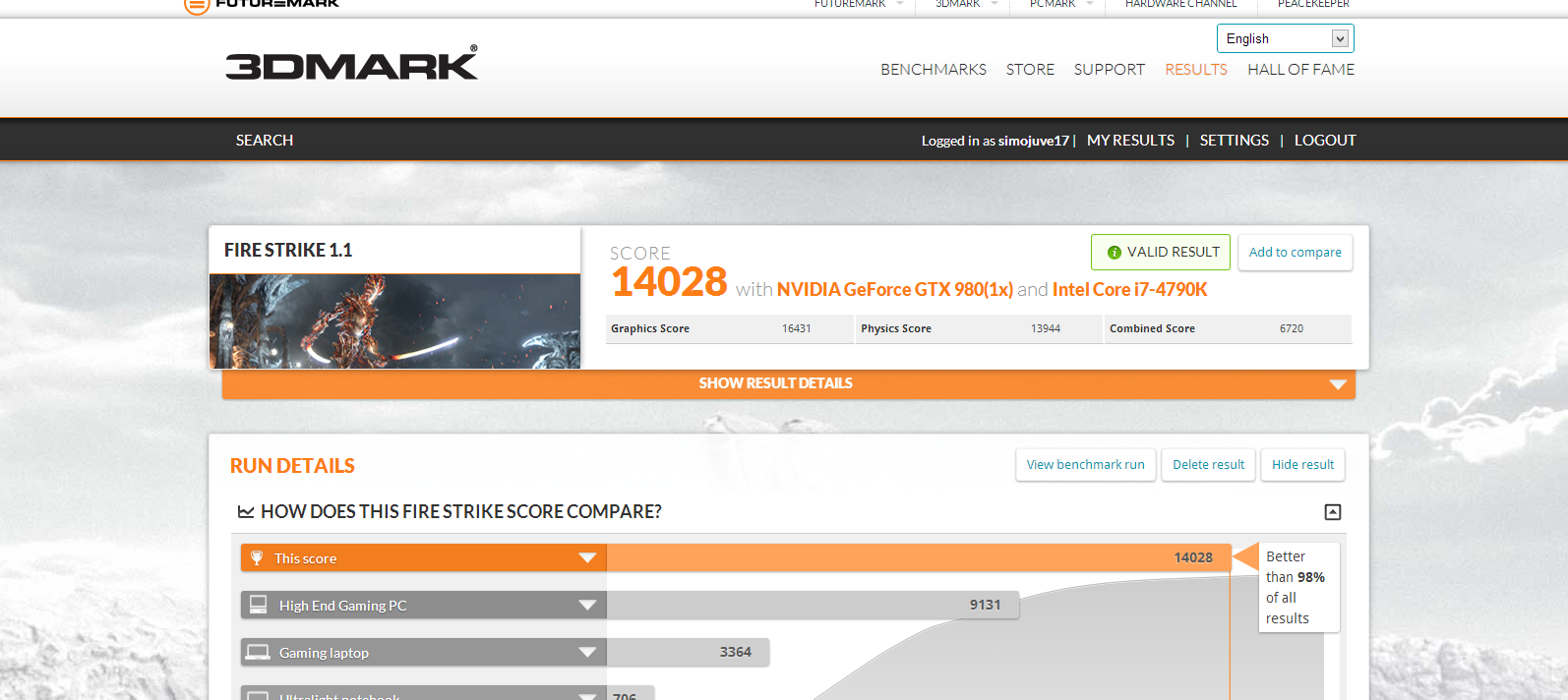Open Results menu item
This screenshot has width=1568, height=700.
coord(1196,70)
